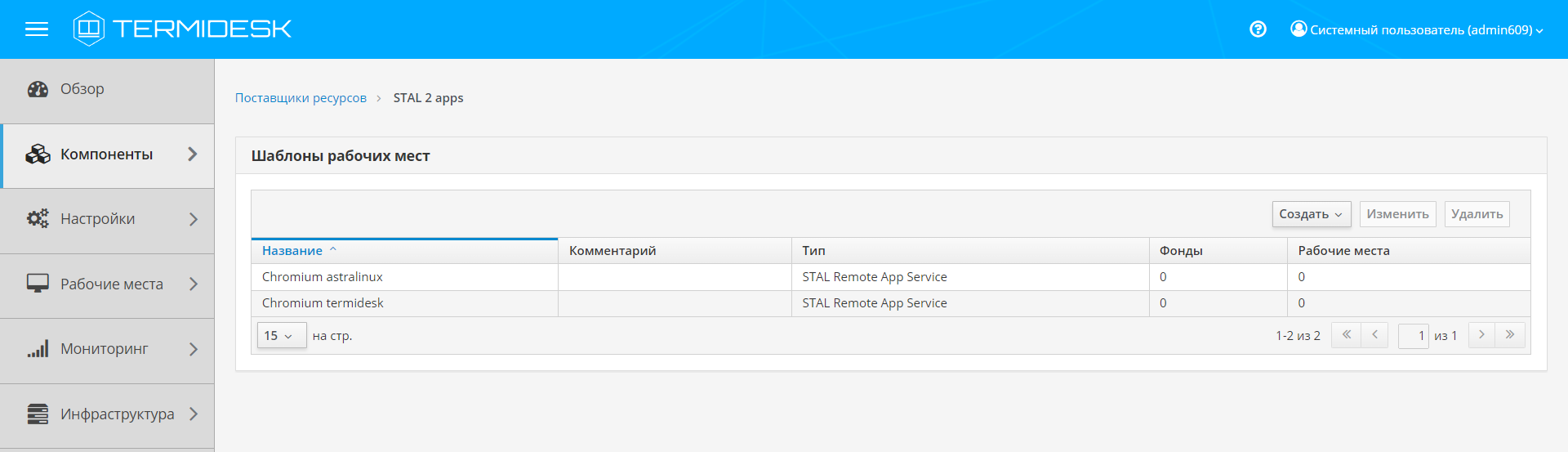
Task: Open the hamburger navigation menu
Action: [37, 29]
